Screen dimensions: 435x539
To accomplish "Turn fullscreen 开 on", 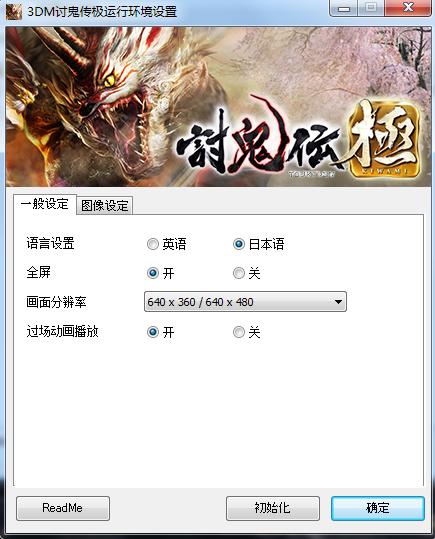I will (x=161, y=274).
